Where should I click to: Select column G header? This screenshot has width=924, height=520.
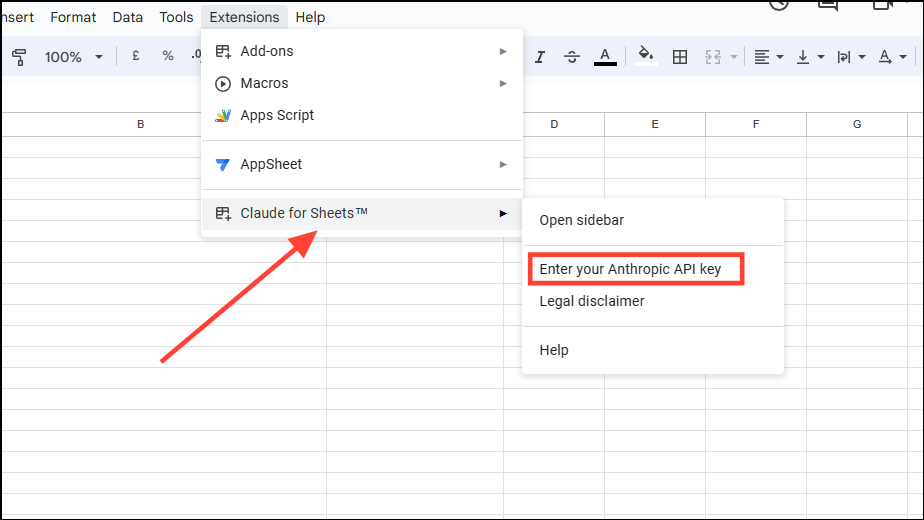coord(857,124)
